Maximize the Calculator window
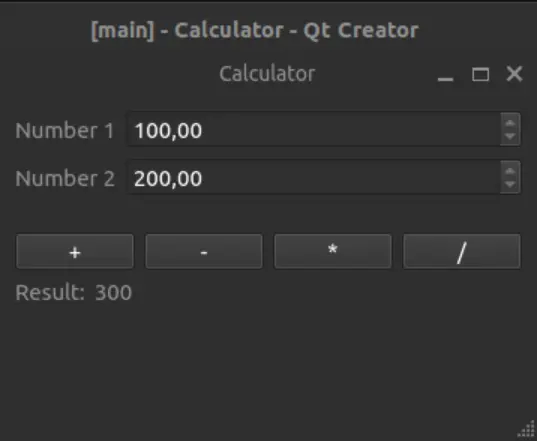Image resolution: width=537 pixels, height=441 pixels. tap(480, 74)
